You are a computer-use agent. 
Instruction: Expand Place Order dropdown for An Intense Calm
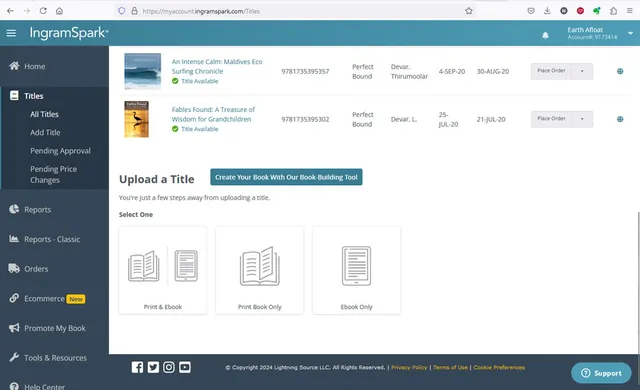pos(582,71)
